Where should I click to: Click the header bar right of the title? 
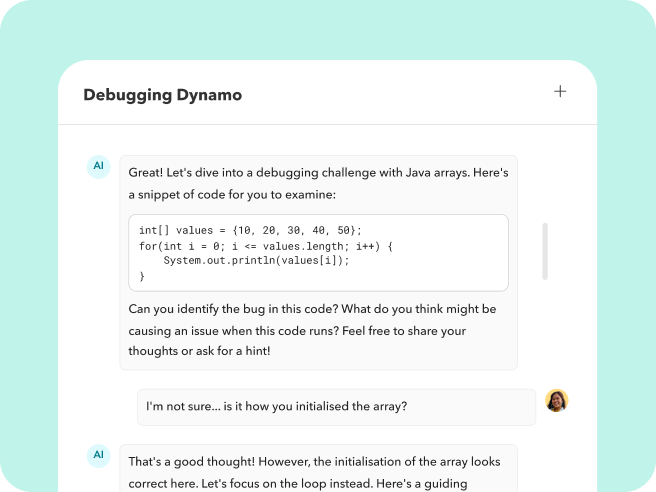[x=400, y=95]
